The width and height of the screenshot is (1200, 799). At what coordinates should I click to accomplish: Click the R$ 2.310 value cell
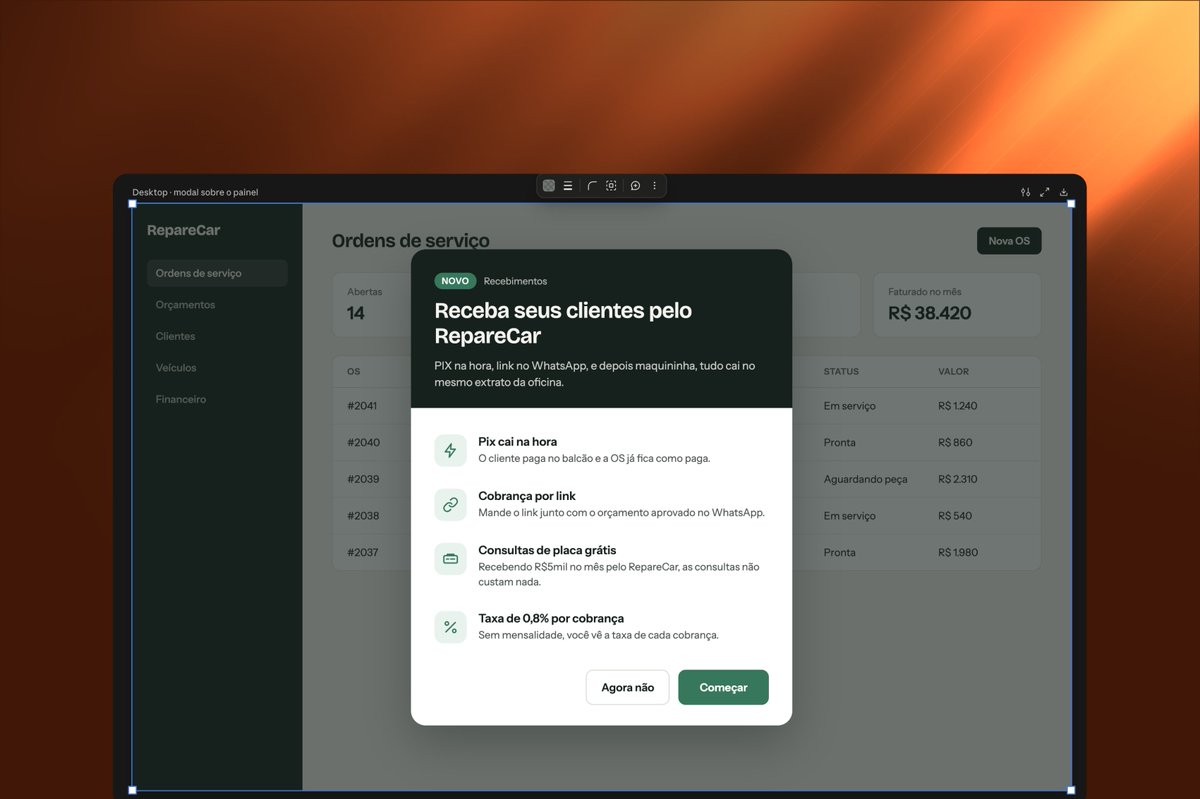(958, 479)
